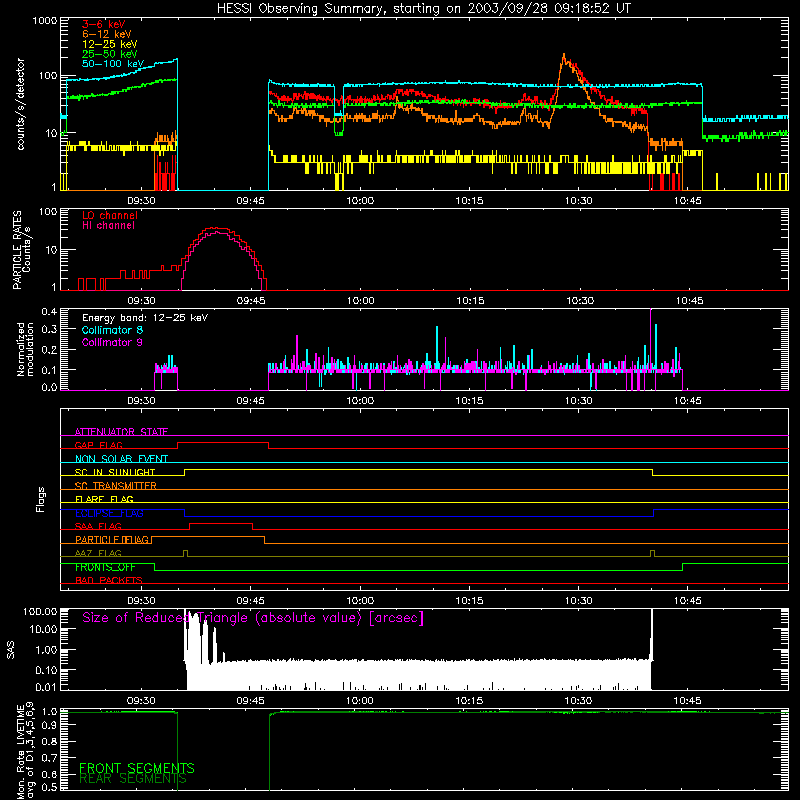Select the red 3-6 keV legend entry
This screenshot has width=800, height=800.
point(104,24)
